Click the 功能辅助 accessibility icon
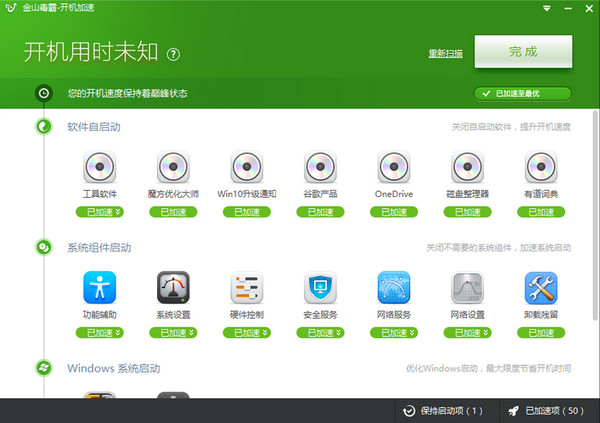The image size is (600, 423). [99, 287]
